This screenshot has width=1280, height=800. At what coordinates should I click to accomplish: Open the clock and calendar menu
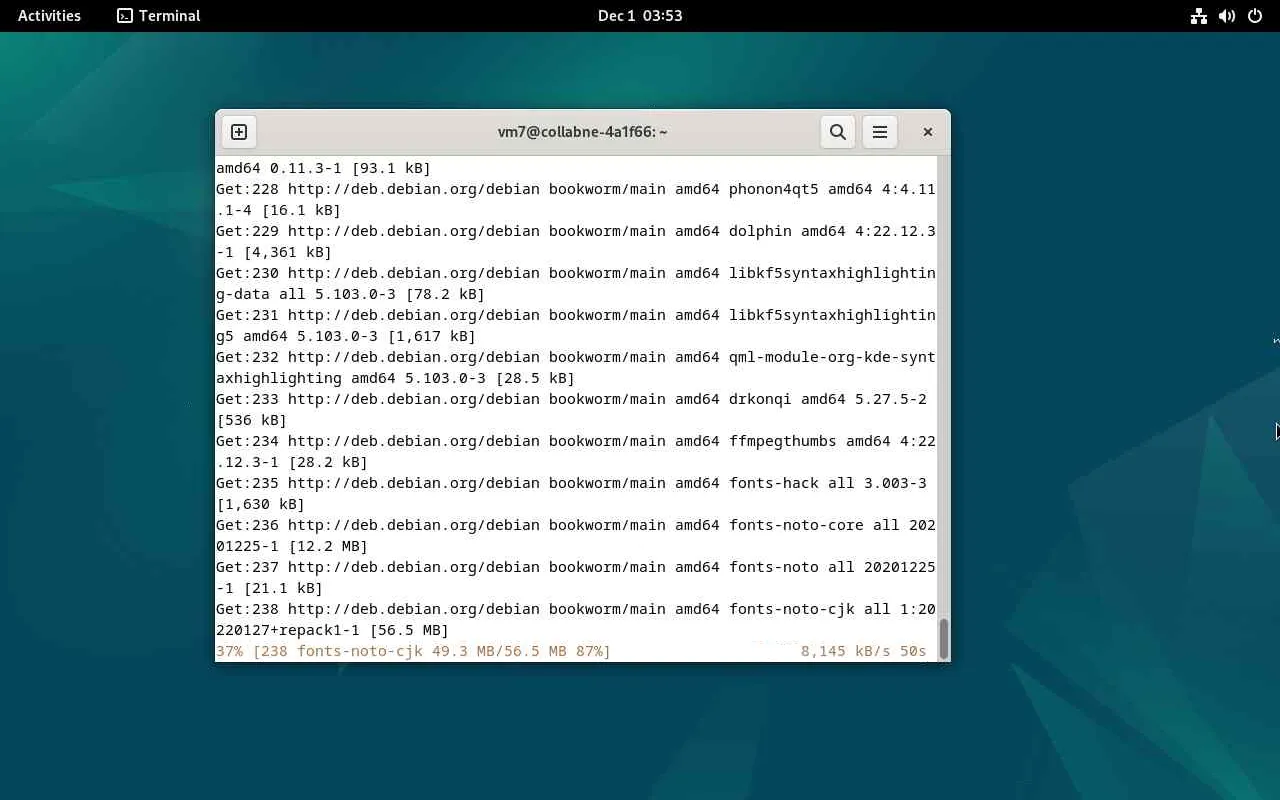640,16
